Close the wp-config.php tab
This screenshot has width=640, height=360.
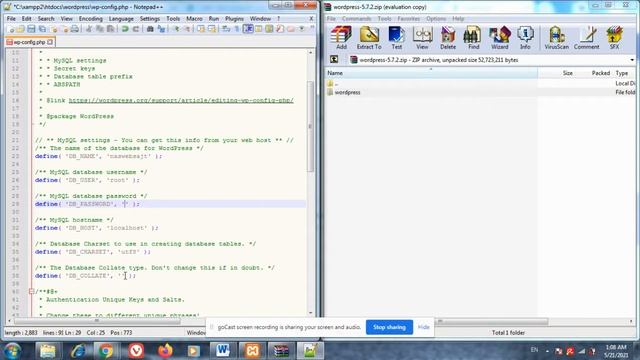point(50,42)
